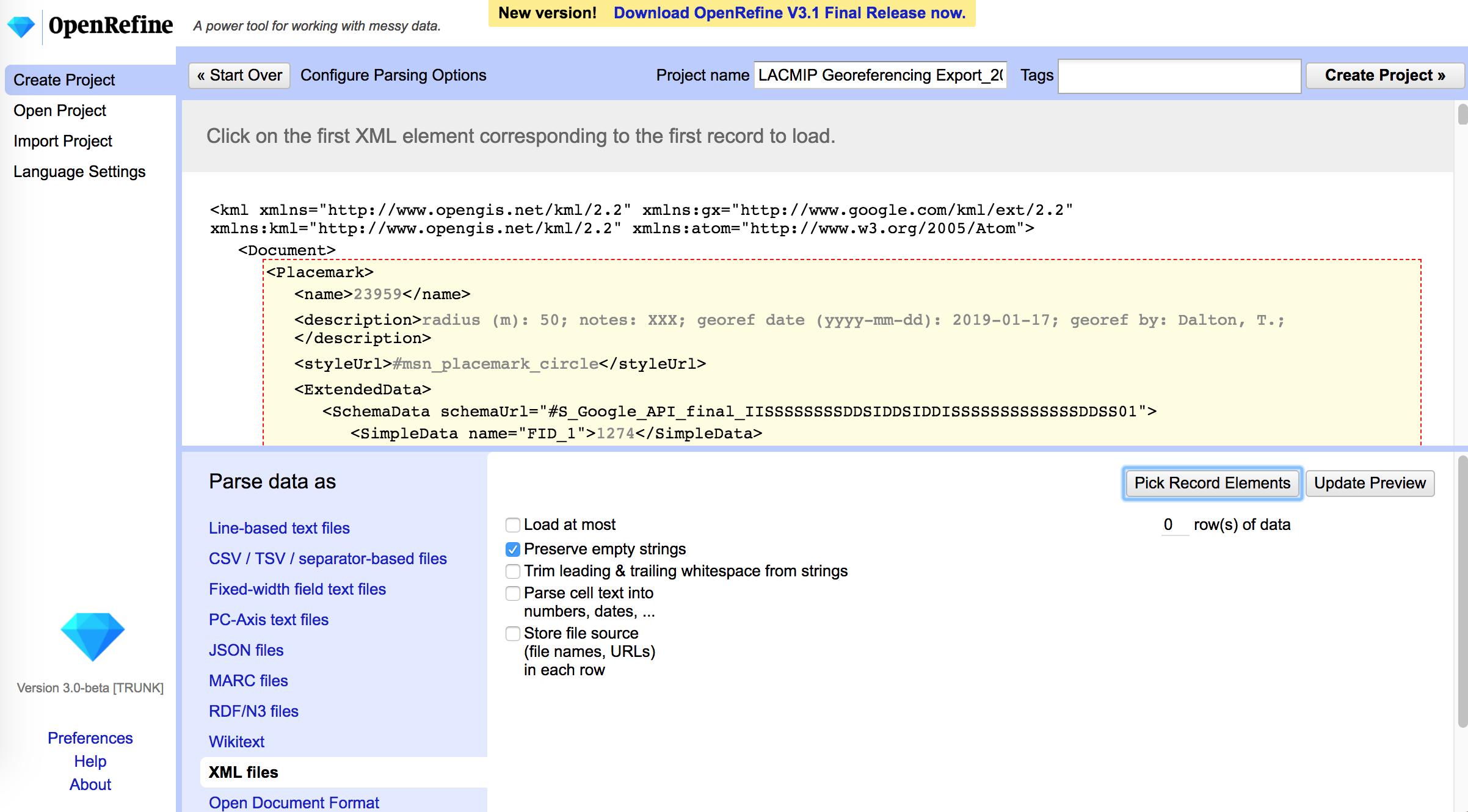Screen dimensions: 1468x812
Task: Click the RDF/N3 files parser icon
Action: [x=253, y=711]
